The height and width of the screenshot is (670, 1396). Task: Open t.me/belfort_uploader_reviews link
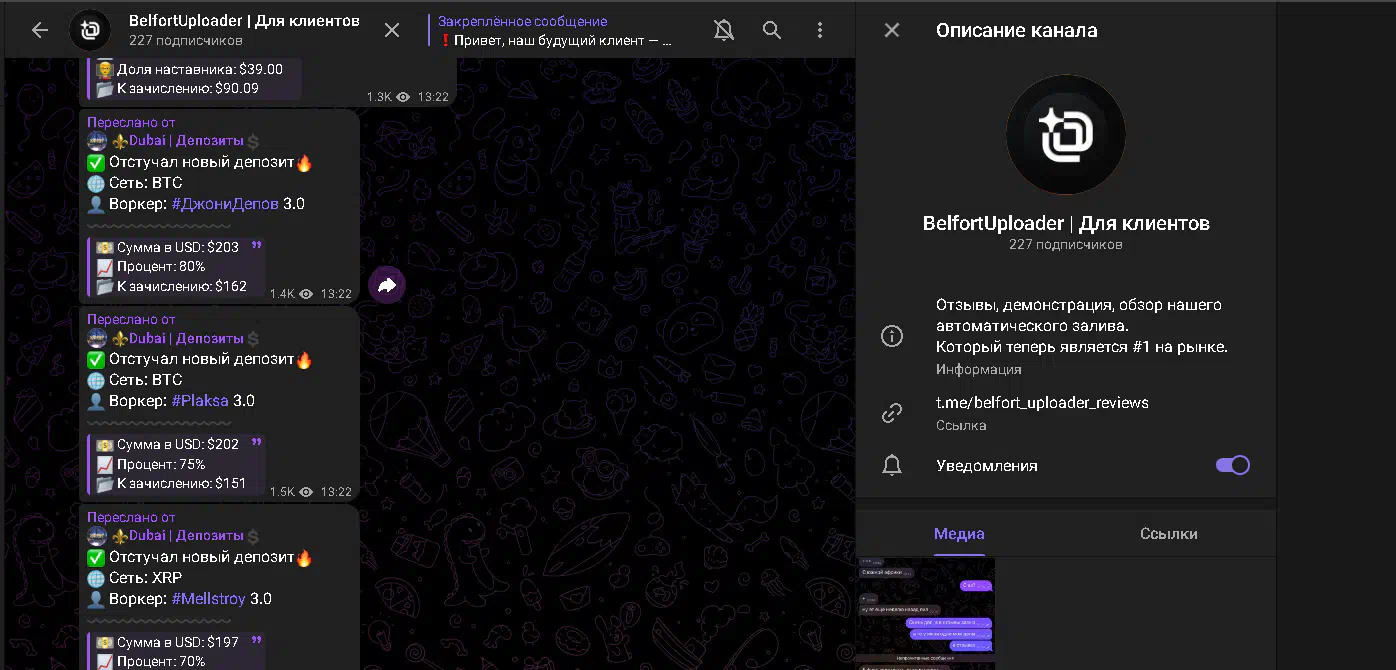click(1042, 403)
